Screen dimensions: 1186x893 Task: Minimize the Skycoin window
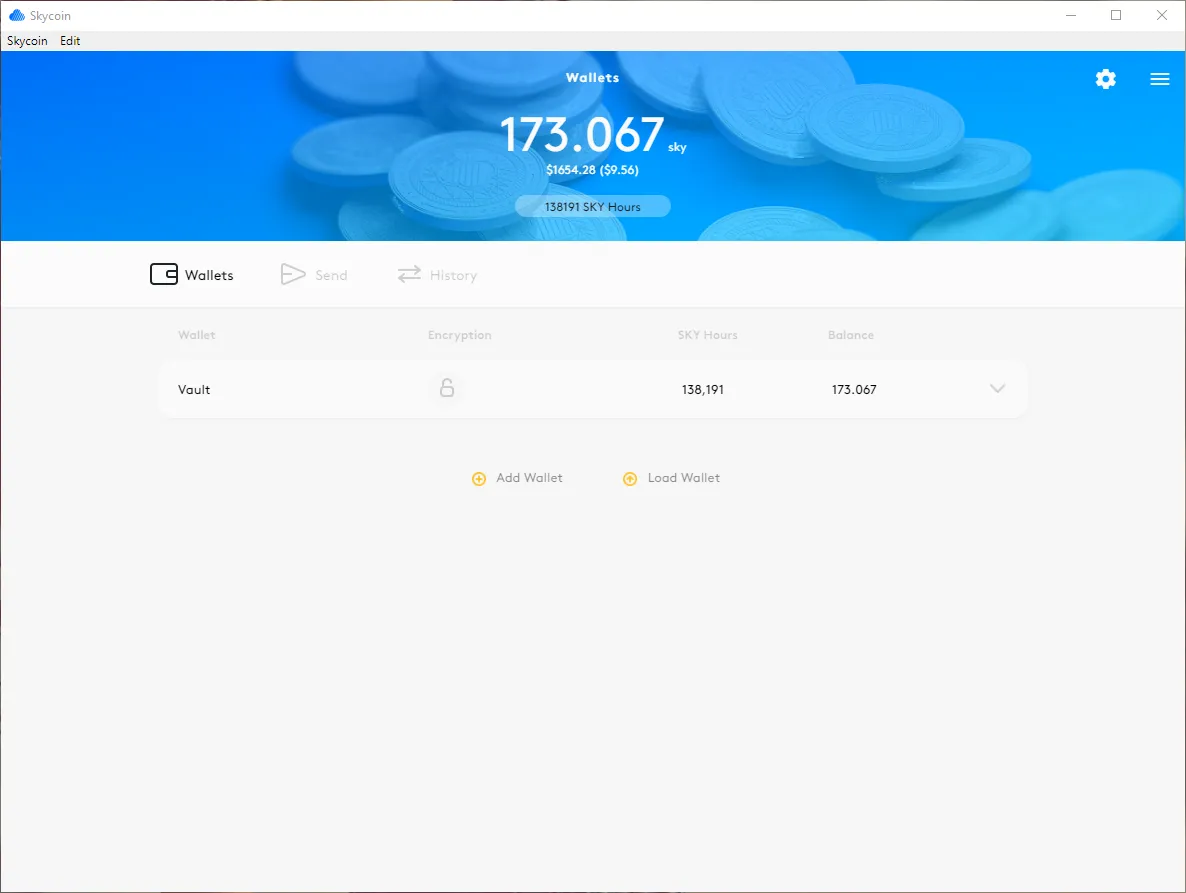[1071, 15]
